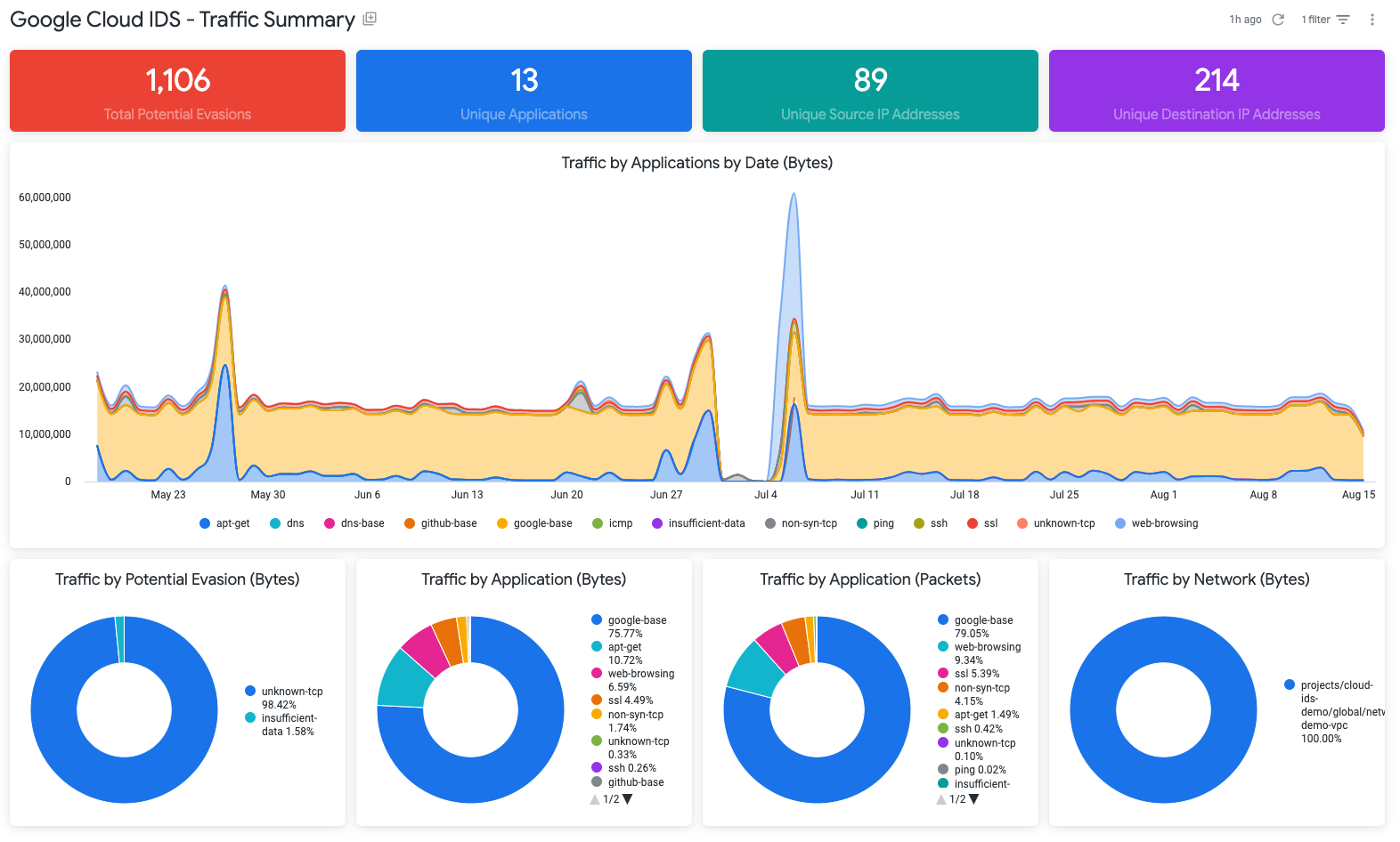This screenshot has height=842, width=1400.
Task: Click google-base 79.05% legend entry
Action: [x=975, y=627]
